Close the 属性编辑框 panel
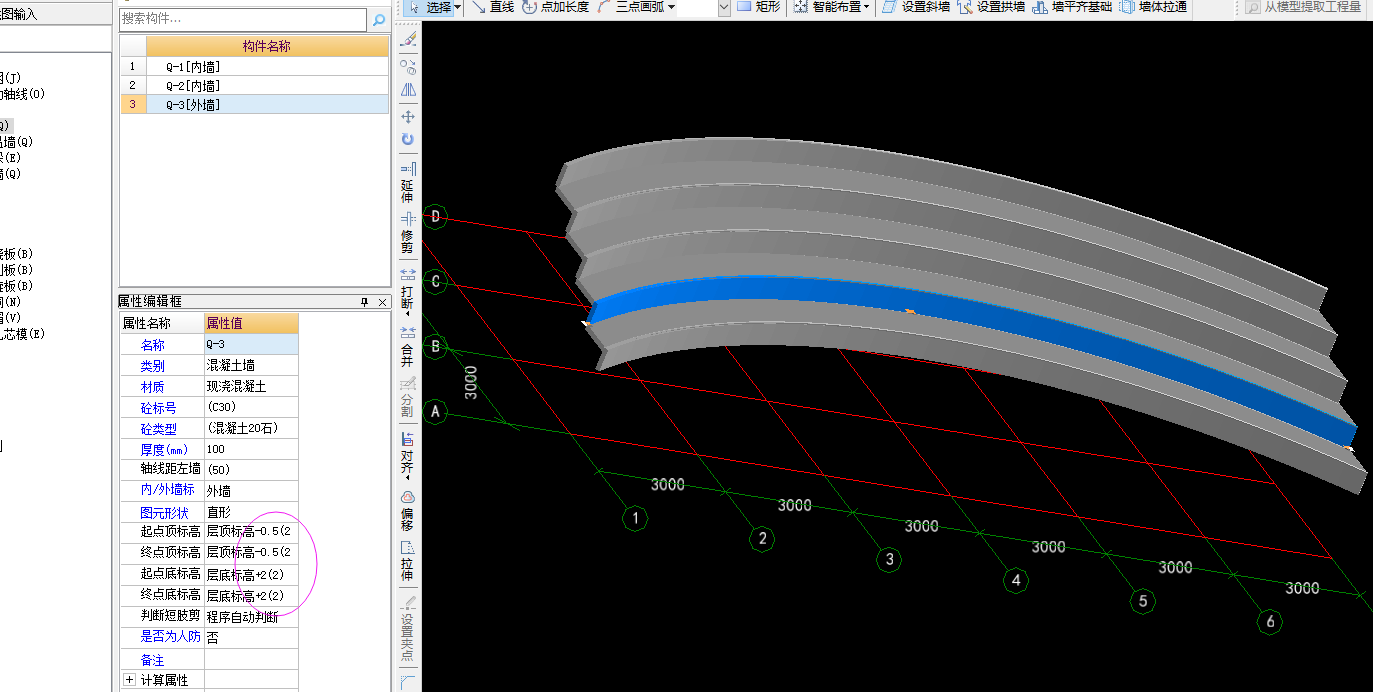This screenshot has width=1373, height=692. pos(382,302)
